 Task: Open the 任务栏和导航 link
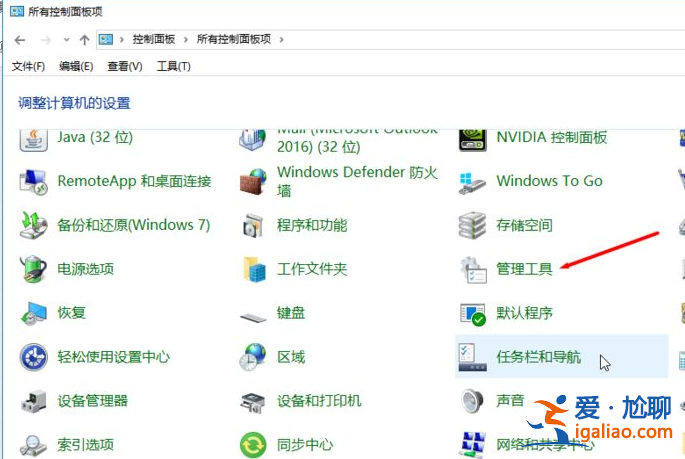point(539,357)
